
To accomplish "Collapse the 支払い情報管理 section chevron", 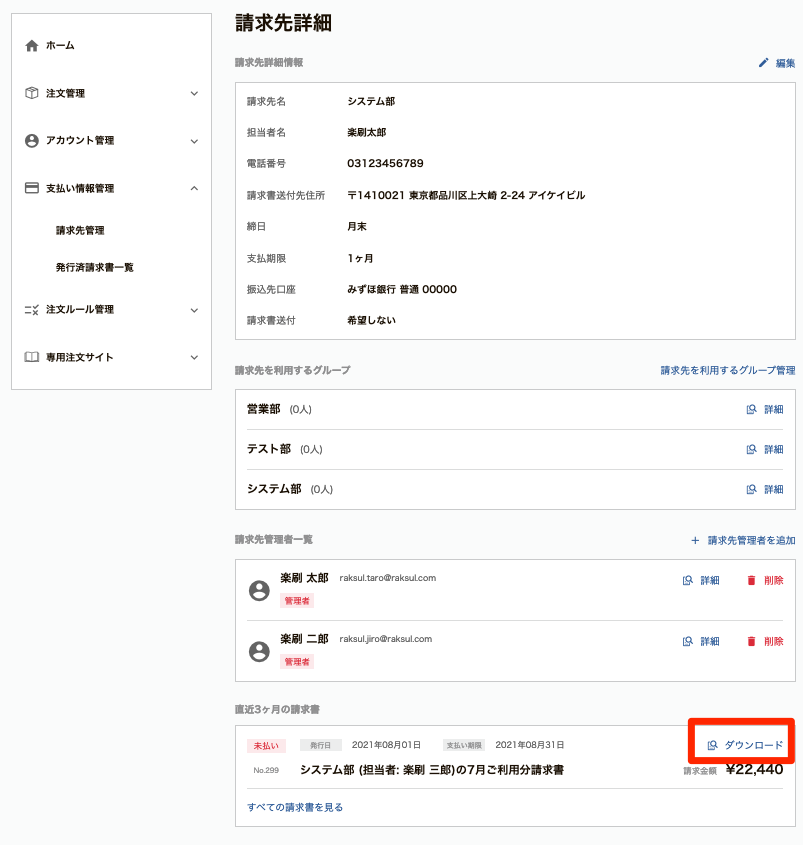I will [x=195, y=188].
